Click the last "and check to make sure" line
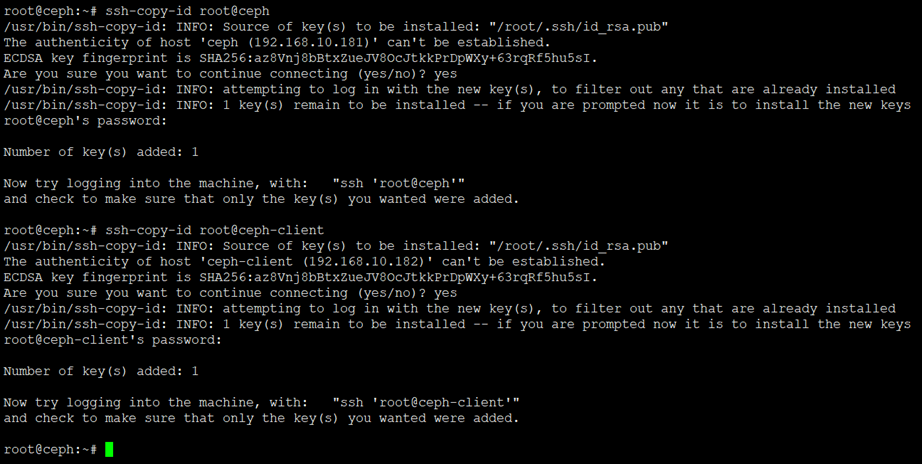Image resolution: width=922 pixels, height=464 pixels. coord(261,418)
